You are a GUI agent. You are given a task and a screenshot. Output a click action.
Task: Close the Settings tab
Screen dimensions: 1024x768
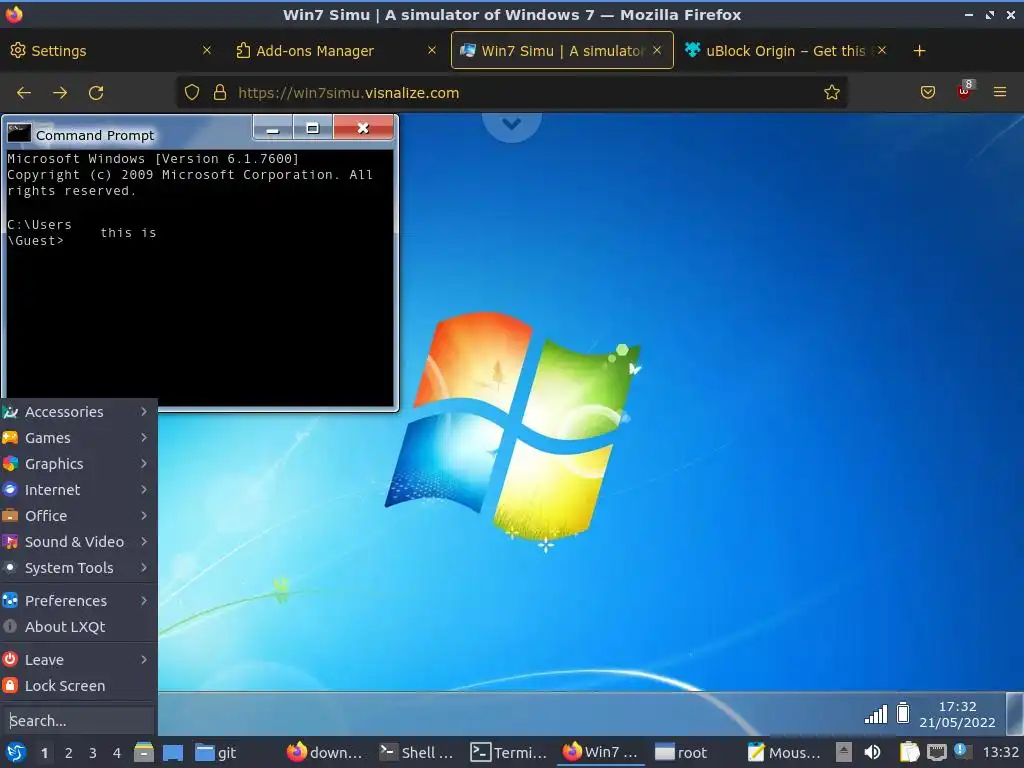(207, 50)
